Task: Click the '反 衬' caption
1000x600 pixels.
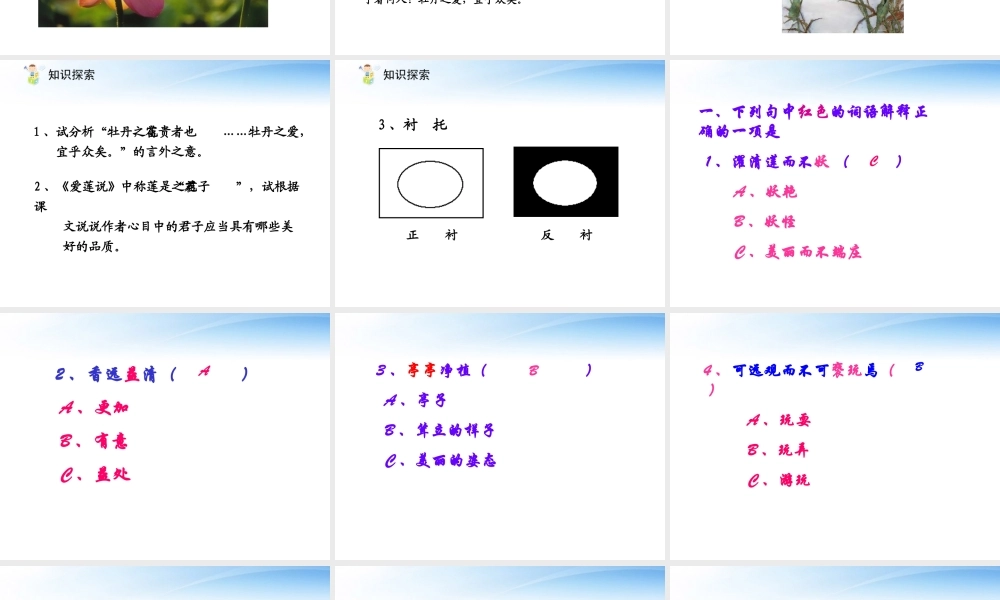Action: (566, 235)
